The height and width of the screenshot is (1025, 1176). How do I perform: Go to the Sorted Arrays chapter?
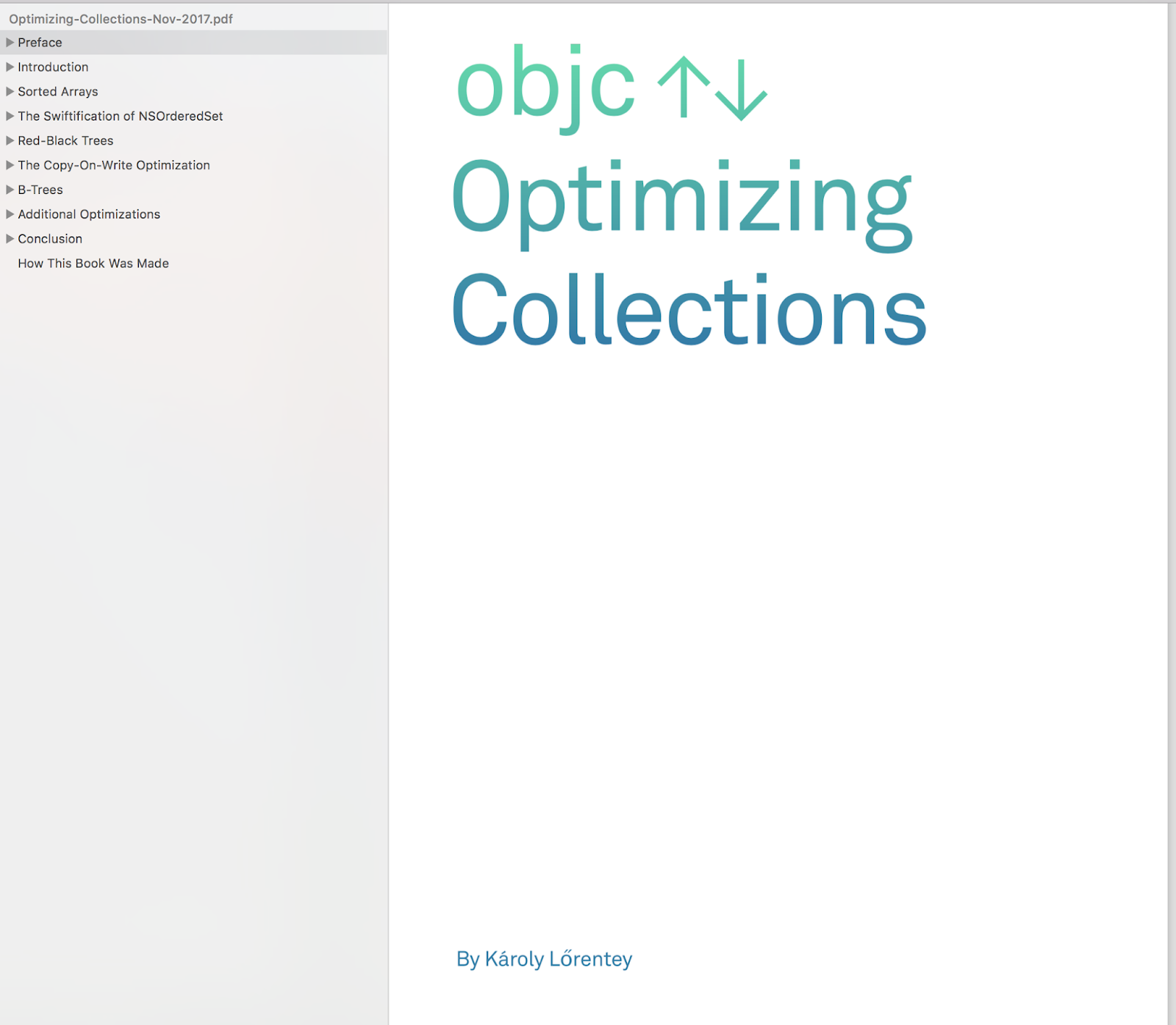click(58, 92)
